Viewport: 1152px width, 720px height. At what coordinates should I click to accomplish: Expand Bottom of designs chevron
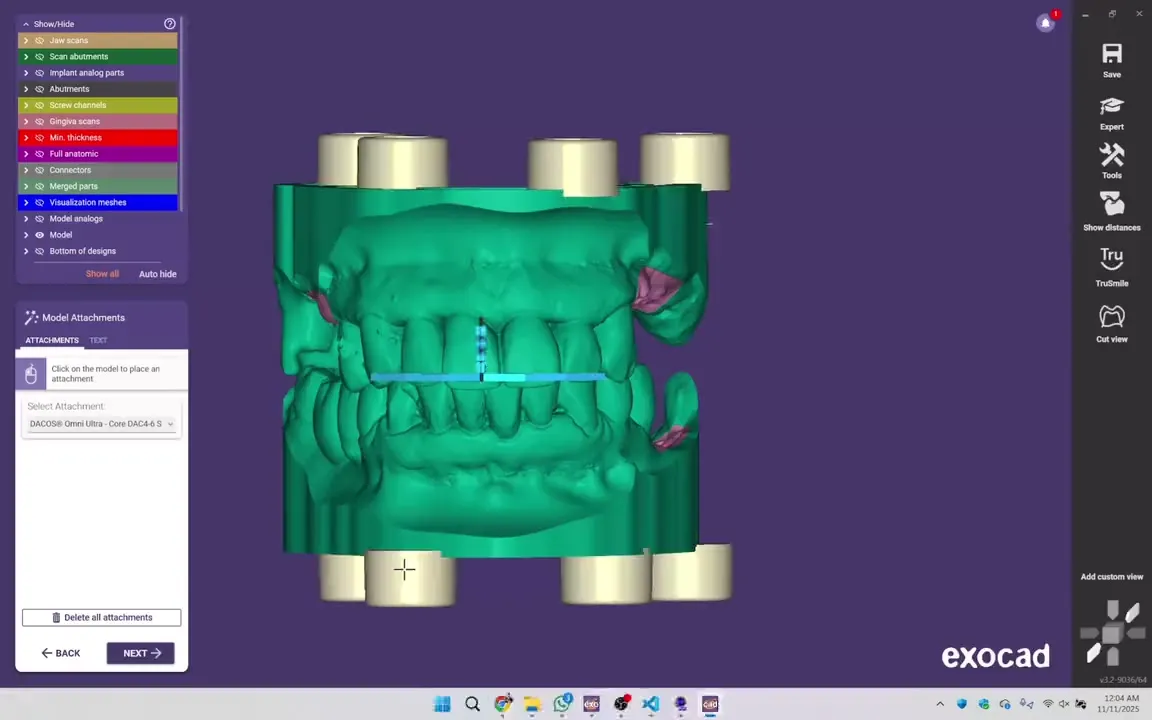point(26,251)
